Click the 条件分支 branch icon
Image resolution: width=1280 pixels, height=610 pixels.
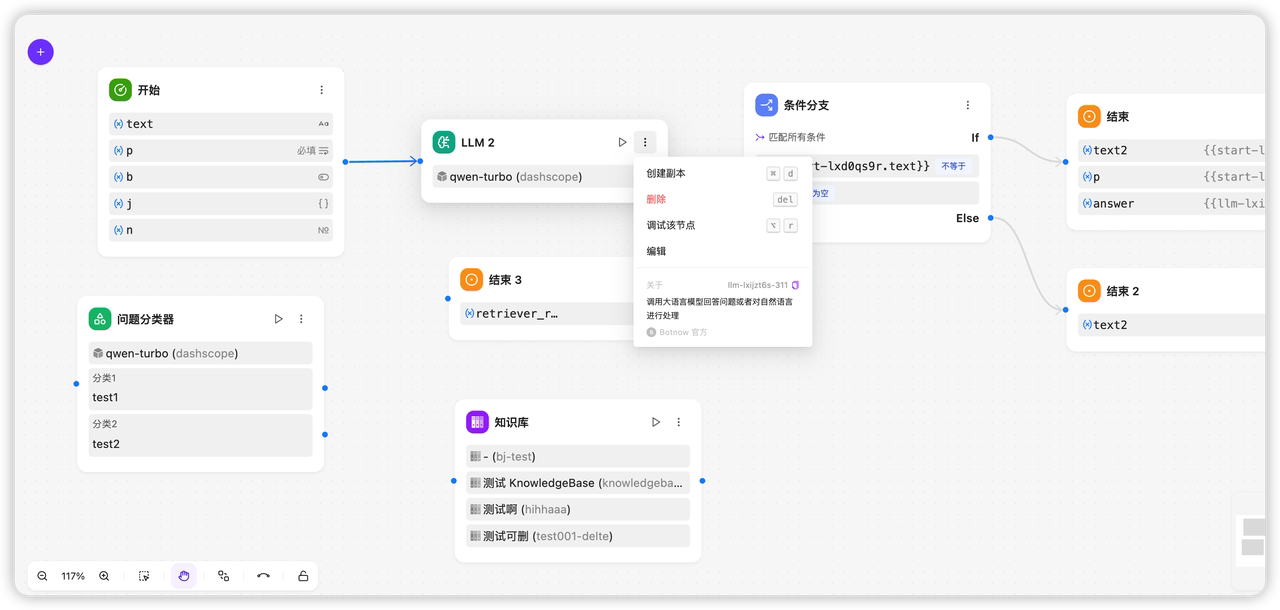point(766,105)
